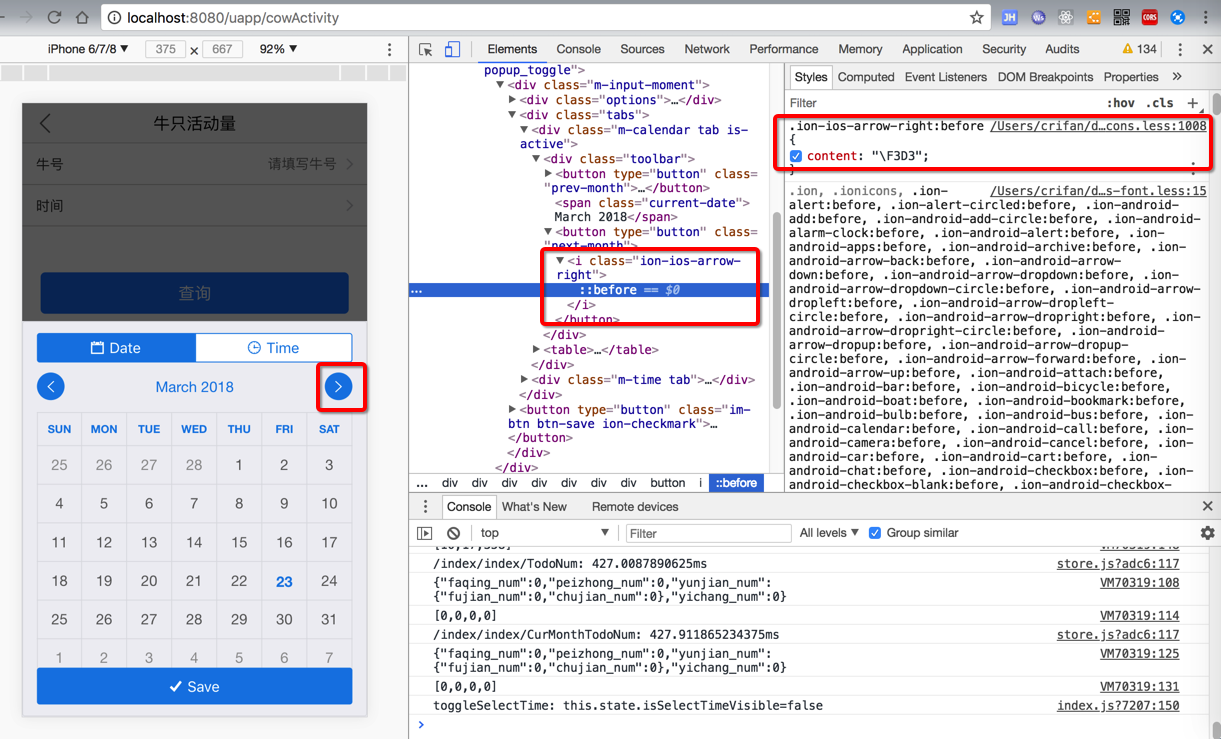Viewport: 1221px width, 740px height.
Task: Click the info icon in the address bar
Action: (114, 17)
